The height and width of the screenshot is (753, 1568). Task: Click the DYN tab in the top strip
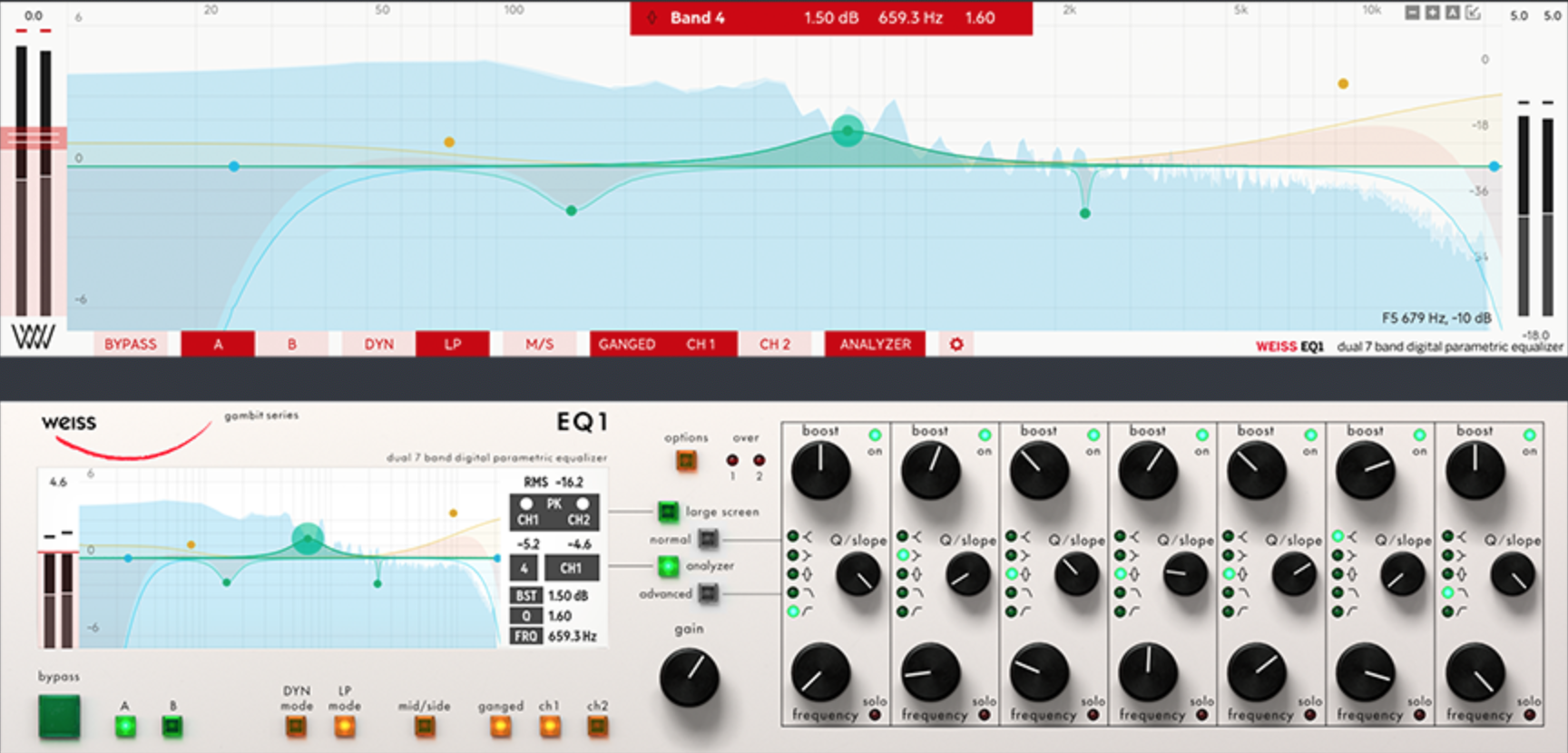378,344
